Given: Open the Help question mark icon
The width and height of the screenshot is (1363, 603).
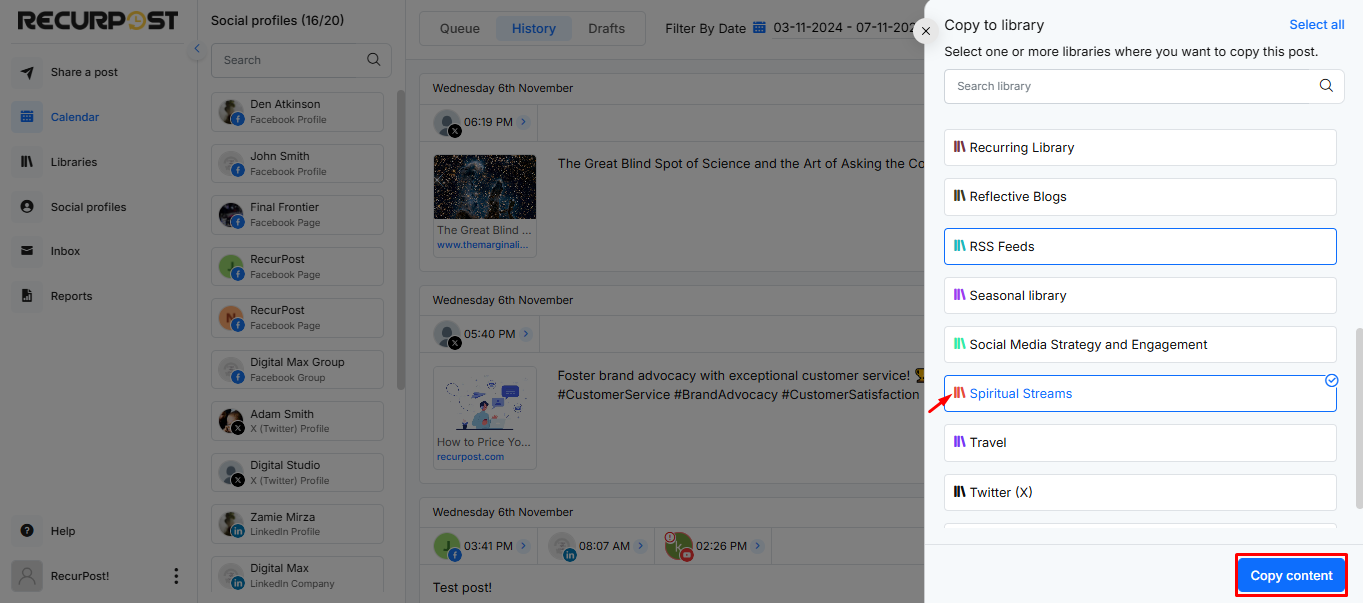Looking at the screenshot, I should [27, 531].
